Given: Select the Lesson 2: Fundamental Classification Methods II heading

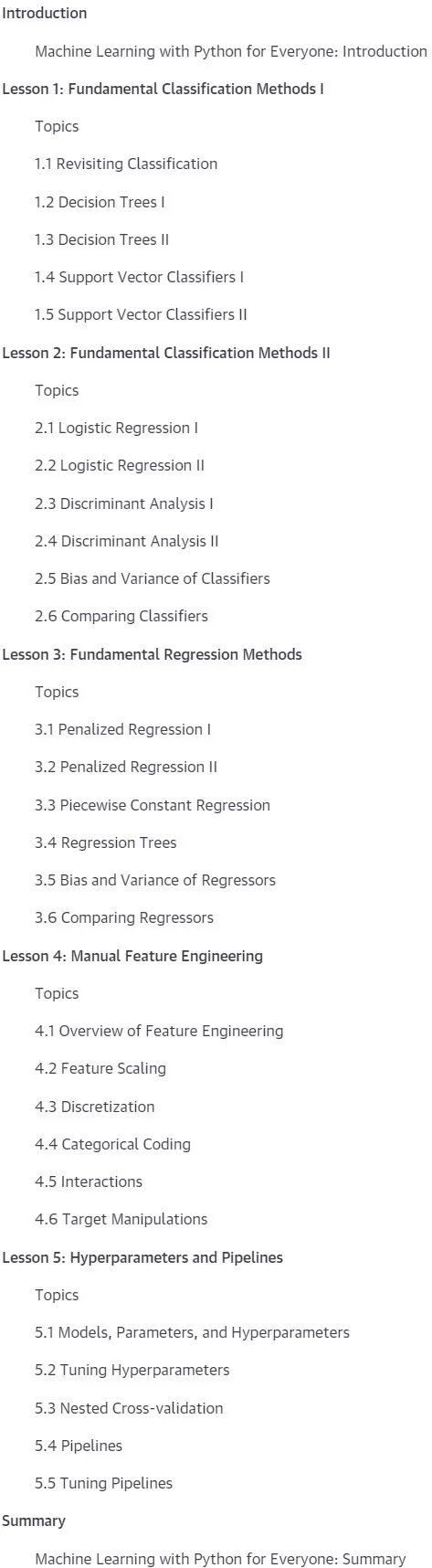Looking at the screenshot, I should click(166, 353).
